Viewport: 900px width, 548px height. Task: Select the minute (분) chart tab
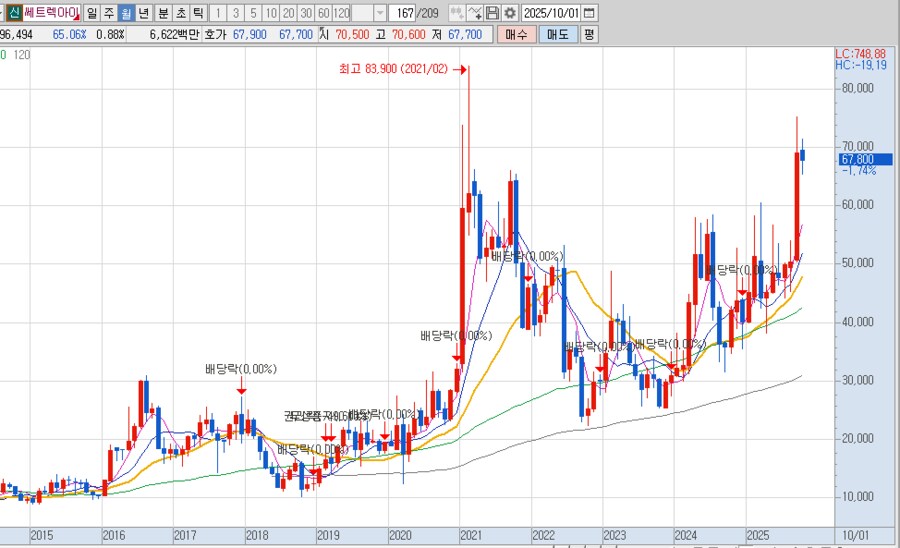pyautogui.click(x=163, y=13)
